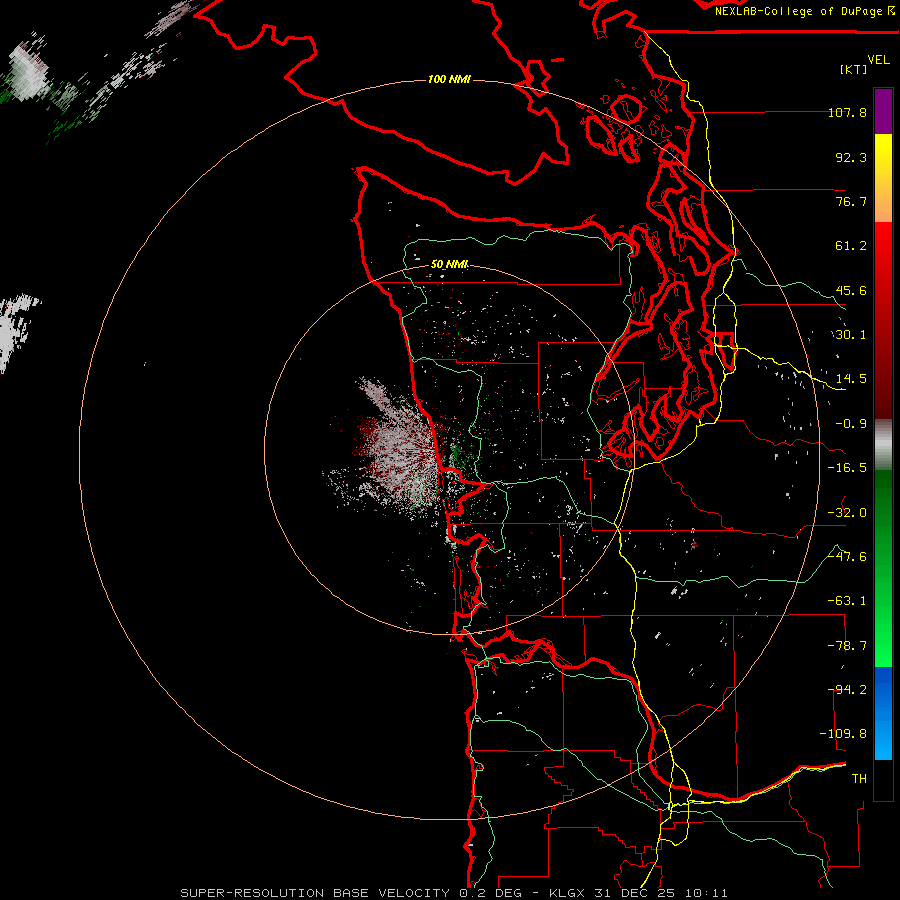This screenshot has height=900, width=900.
Task: Click the NEXLAB-College of DuPage label
Action: [805, 11]
